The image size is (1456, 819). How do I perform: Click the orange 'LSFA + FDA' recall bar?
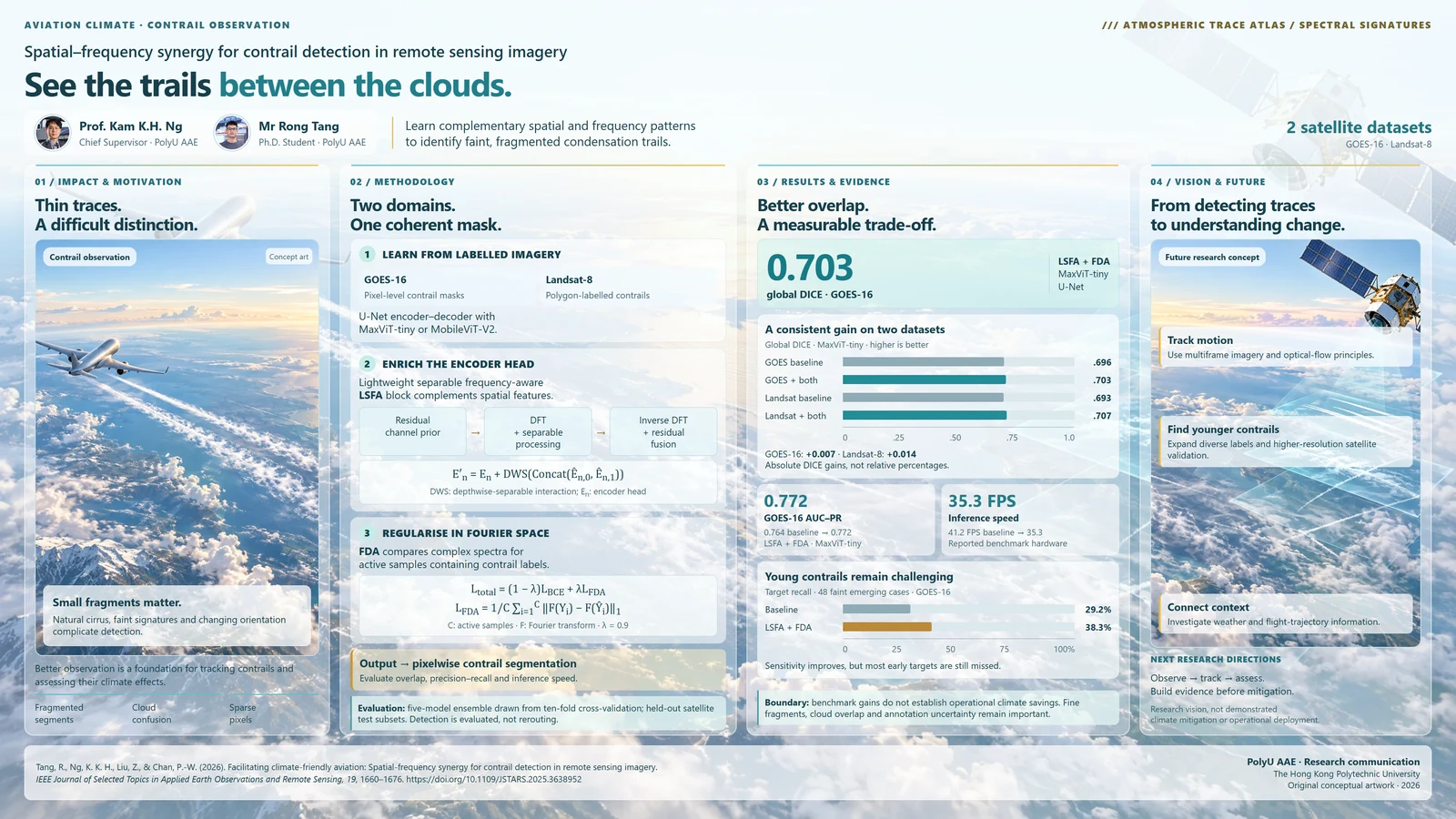click(x=887, y=627)
